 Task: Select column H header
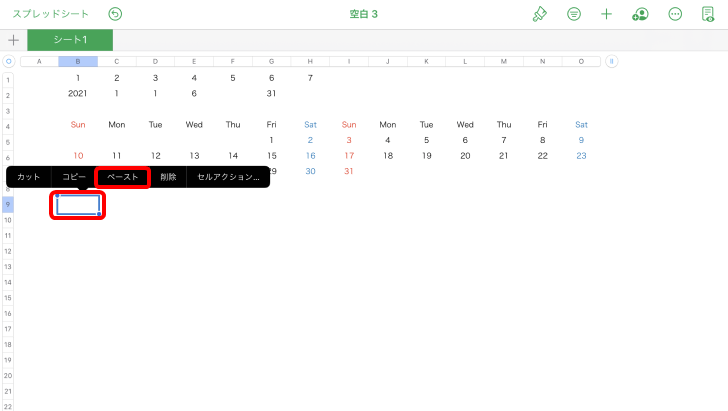(x=310, y=61)
